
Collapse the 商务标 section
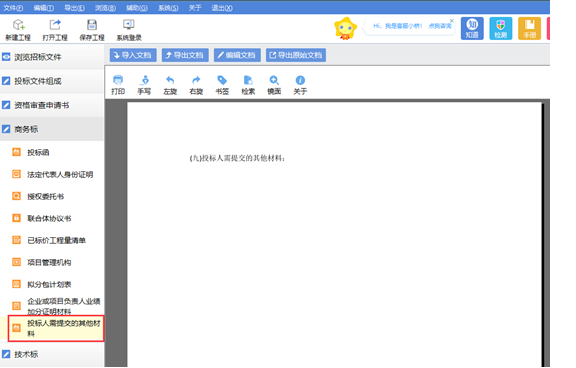click(x=52, y=129)
